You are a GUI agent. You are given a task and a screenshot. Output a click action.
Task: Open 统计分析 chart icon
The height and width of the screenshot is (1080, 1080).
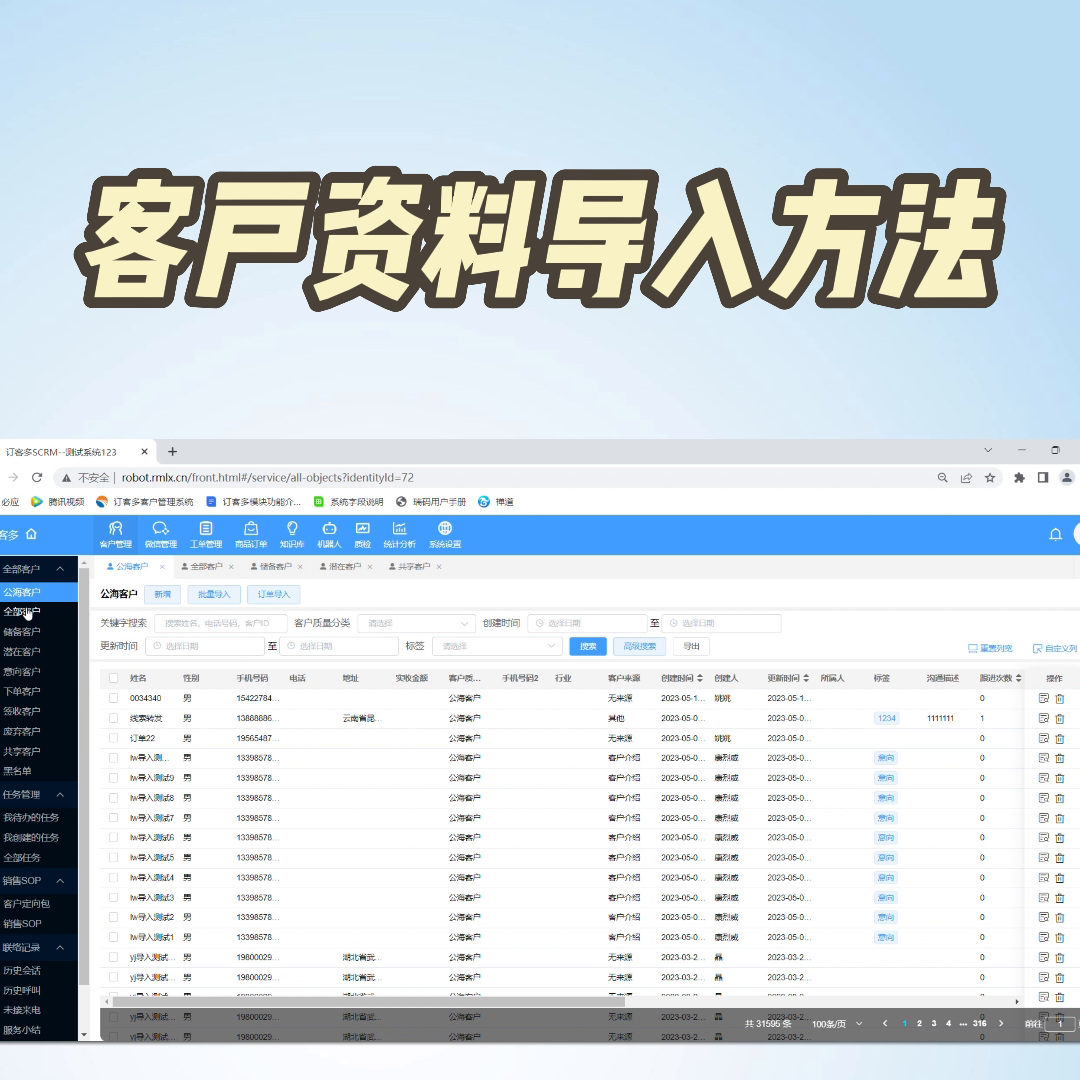(x=399, y=534)
